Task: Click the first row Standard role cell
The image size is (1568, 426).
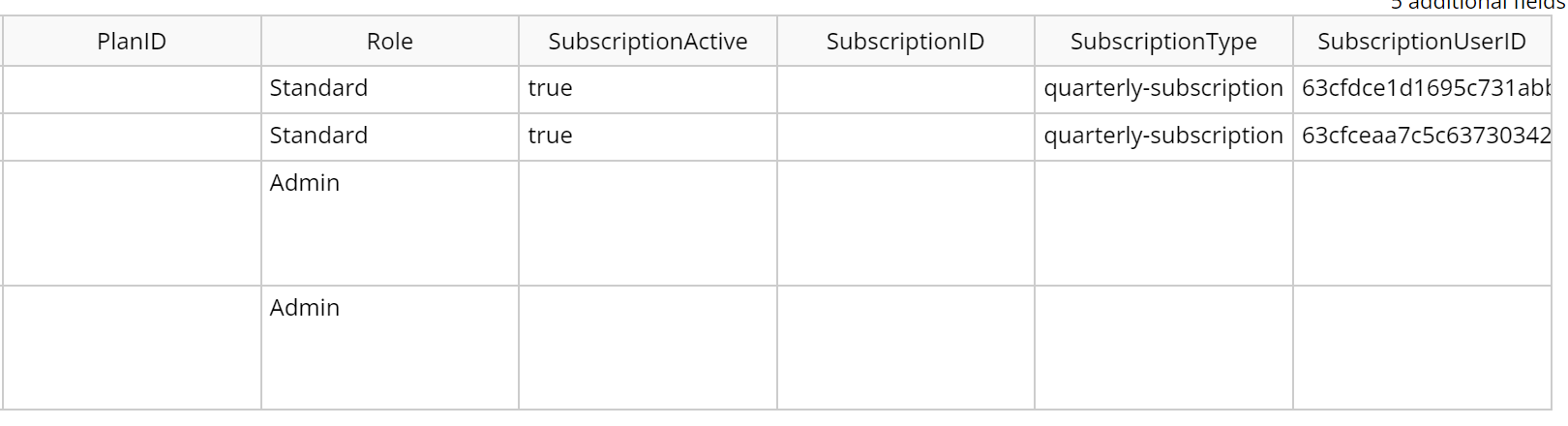Action: point(390,89)
